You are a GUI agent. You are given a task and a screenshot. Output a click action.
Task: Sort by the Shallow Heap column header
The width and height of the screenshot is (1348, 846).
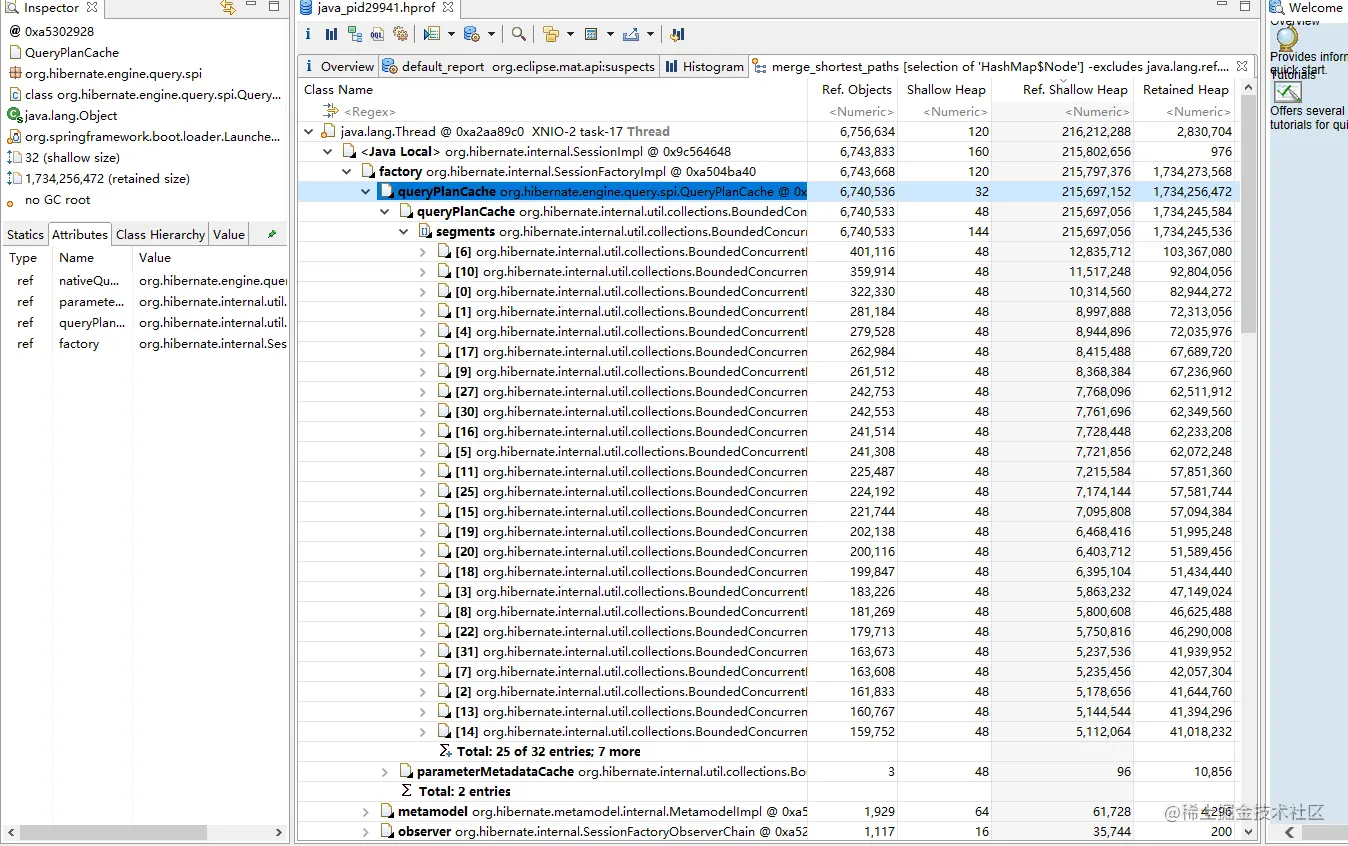[945, 89]
